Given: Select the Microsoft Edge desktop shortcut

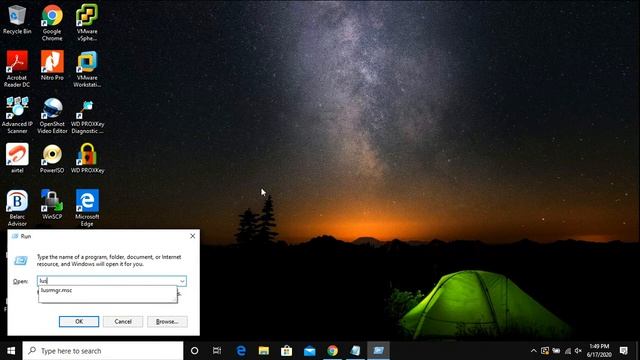Looking at the screenshot, I should pos(87,208).
